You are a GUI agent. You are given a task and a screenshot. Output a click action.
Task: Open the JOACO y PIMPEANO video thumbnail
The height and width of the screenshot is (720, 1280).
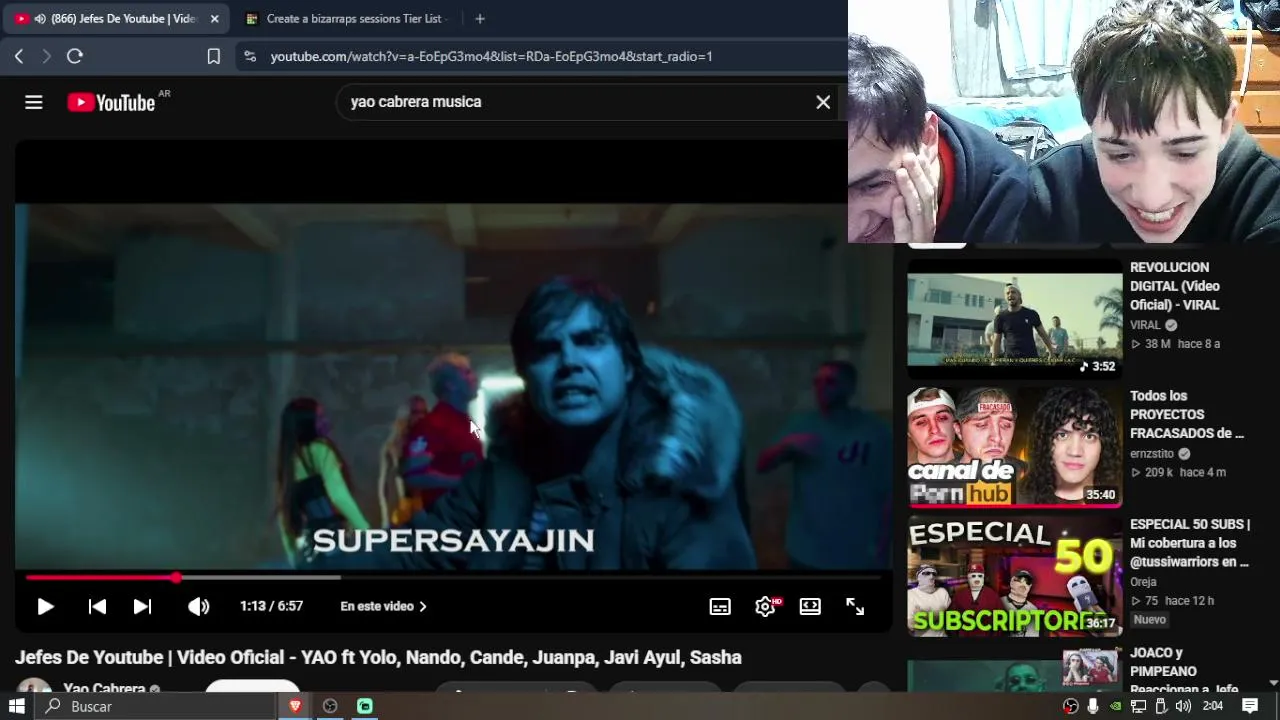pos(1015,668)
